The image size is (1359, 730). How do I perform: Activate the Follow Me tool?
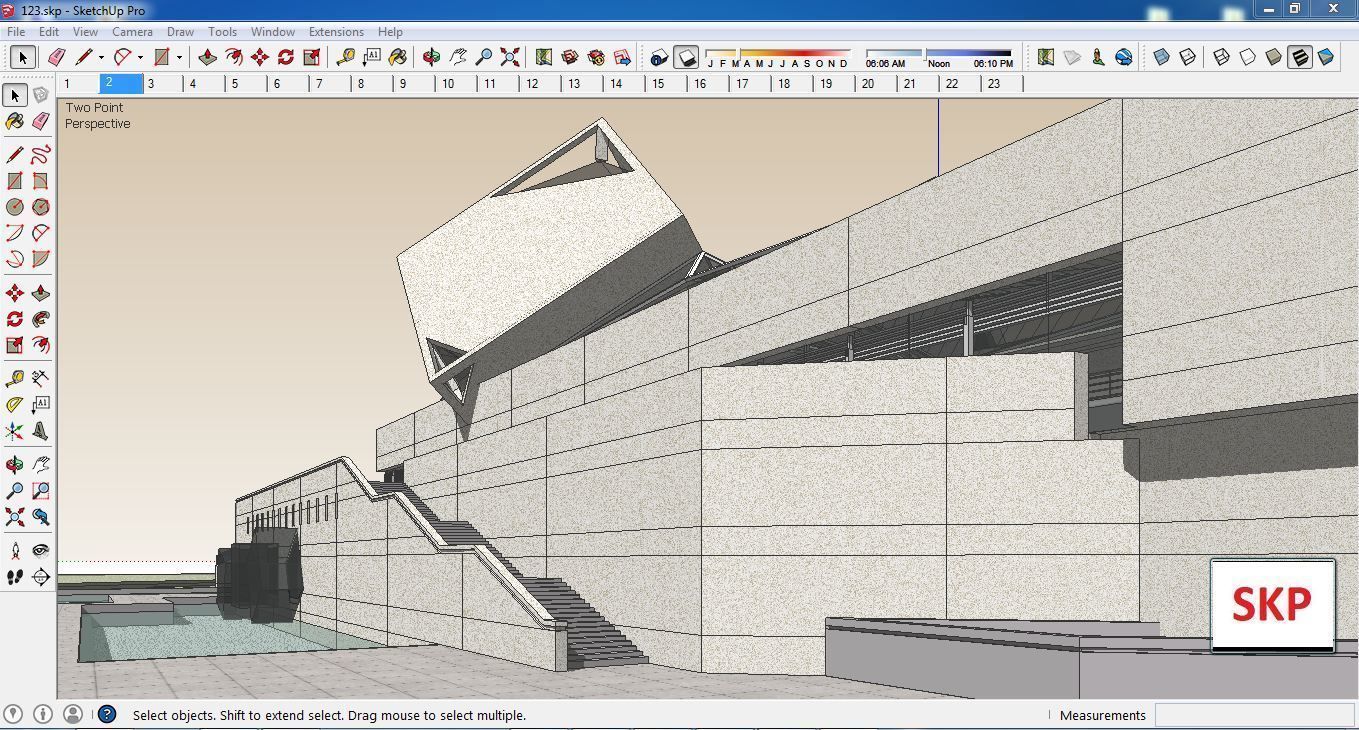40,319
